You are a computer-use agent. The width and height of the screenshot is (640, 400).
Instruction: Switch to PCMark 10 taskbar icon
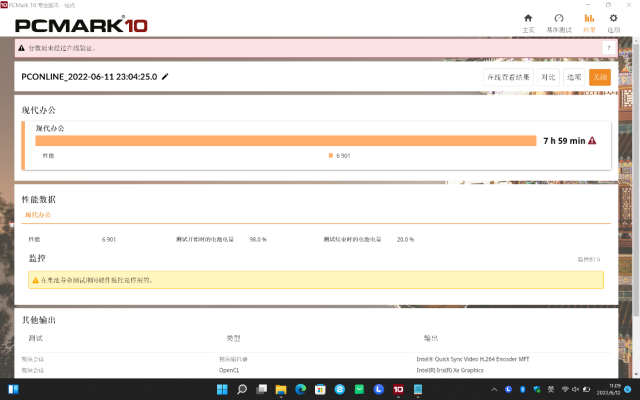coord(398,389)
